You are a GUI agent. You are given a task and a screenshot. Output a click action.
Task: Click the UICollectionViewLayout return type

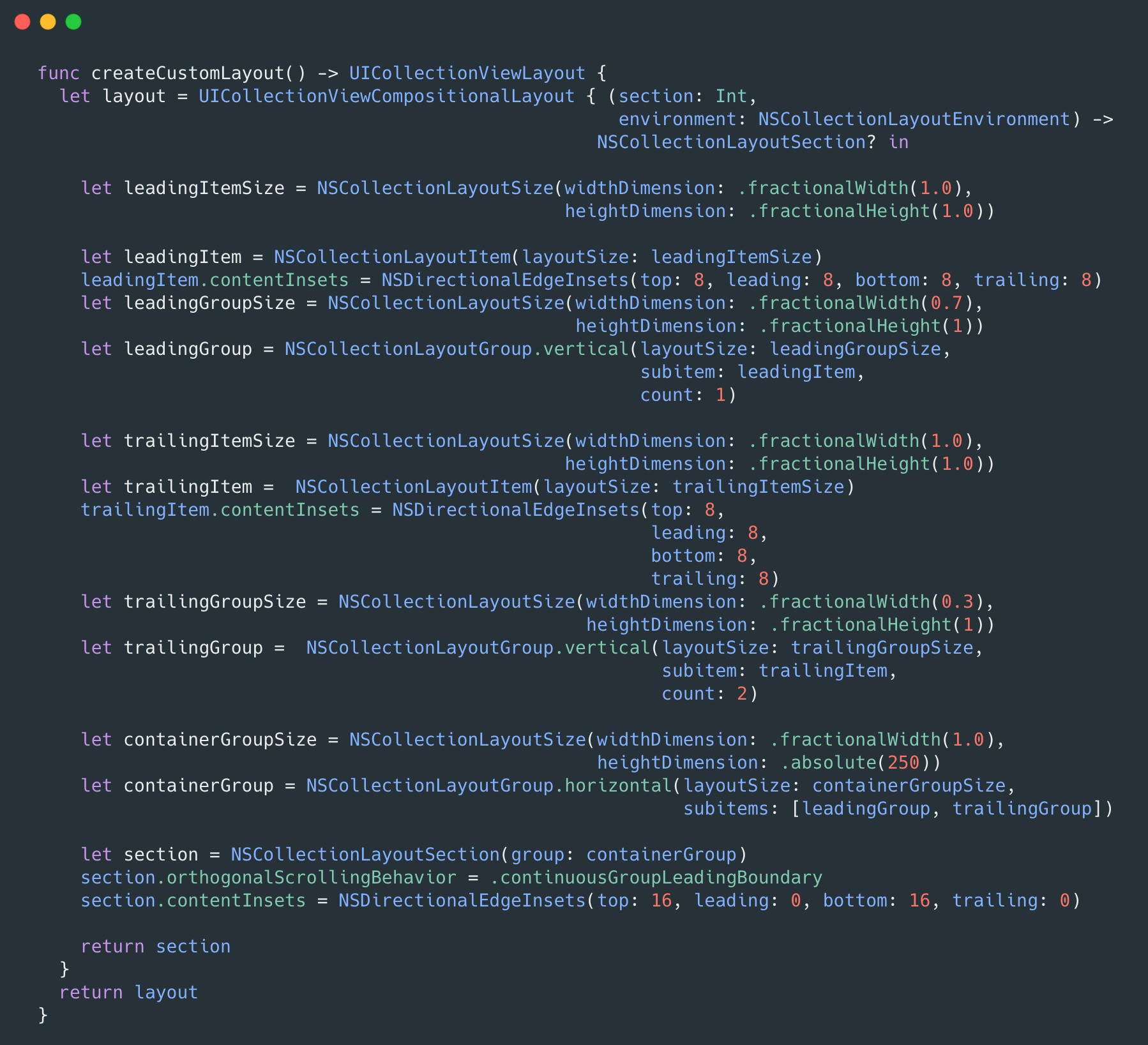click(x=467, y=73)
